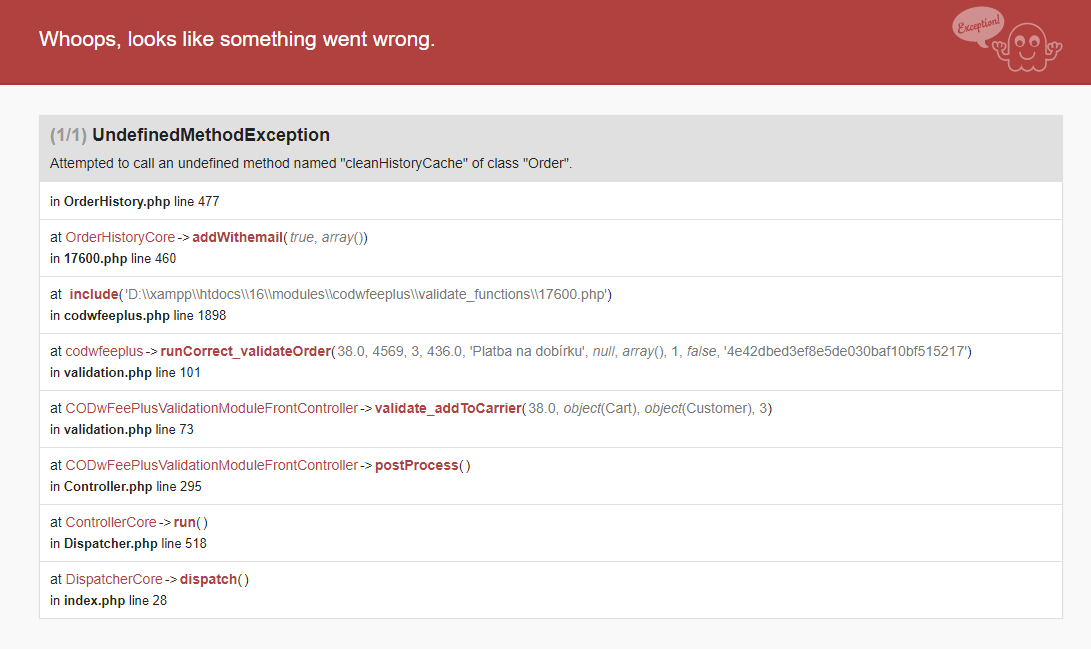Click the ControllerCore class name
Screen dimensions: 1091x649
tap(111, 522)
